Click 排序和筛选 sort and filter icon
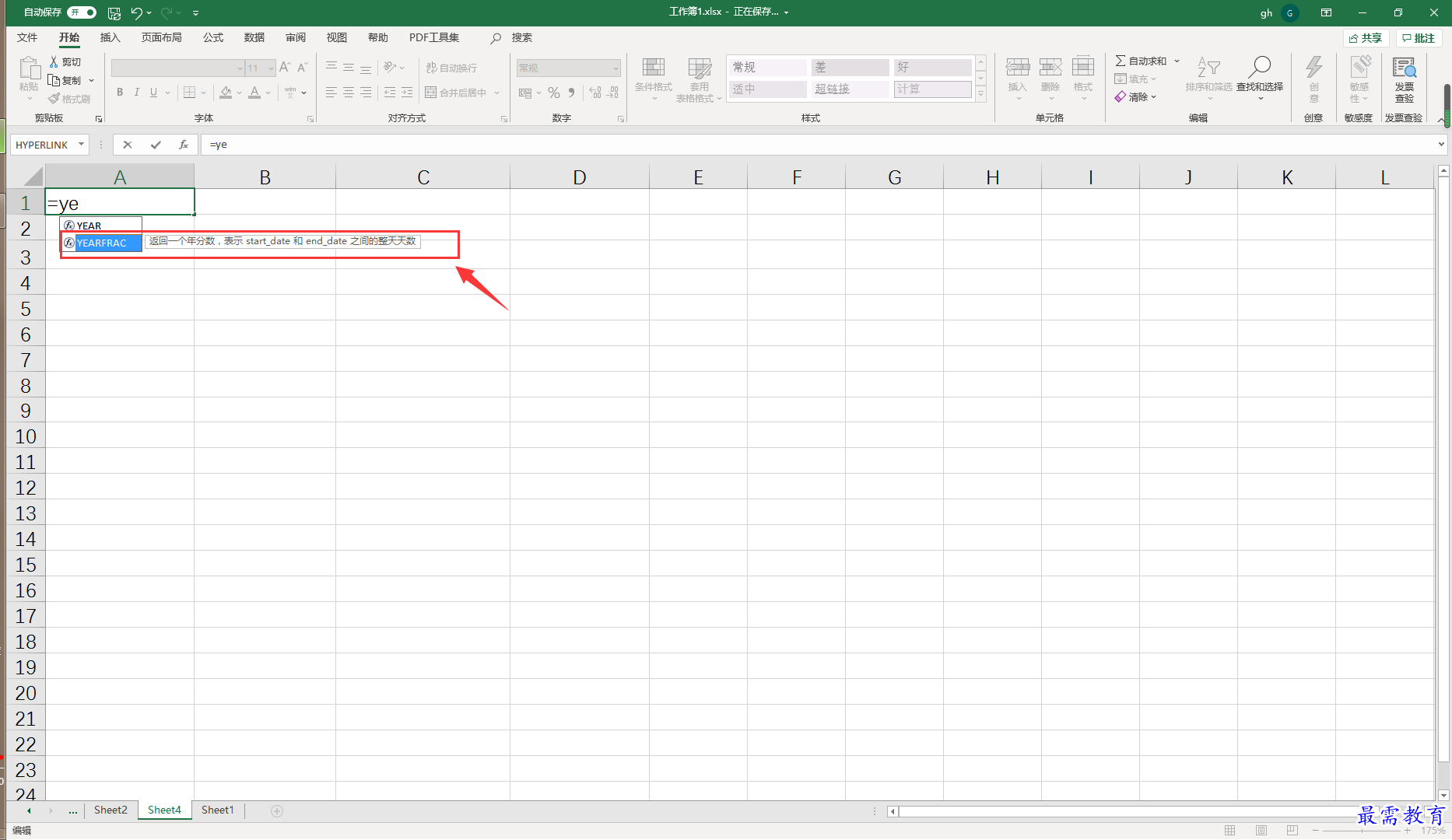1452x840 pixels. pyautogui.click(x=1208, y=68)
